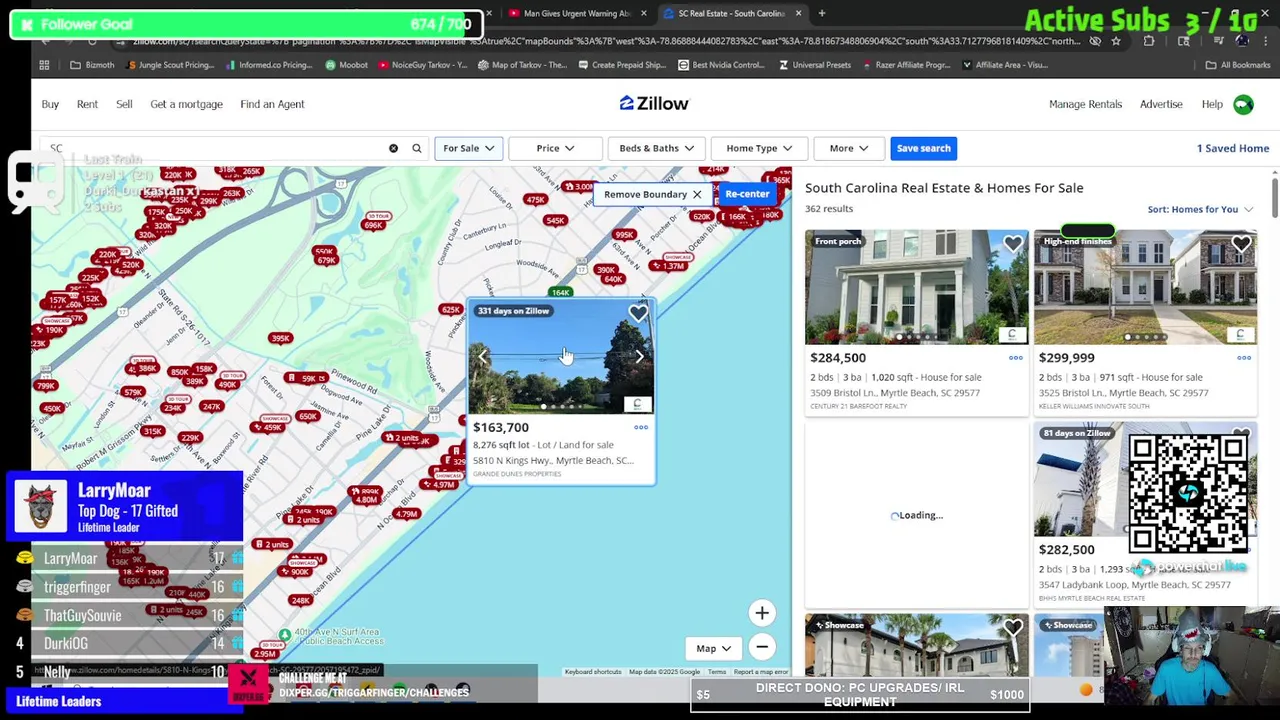Open 3509 Bristol Ln. address

pyautogui.click(x=897, y=393)
